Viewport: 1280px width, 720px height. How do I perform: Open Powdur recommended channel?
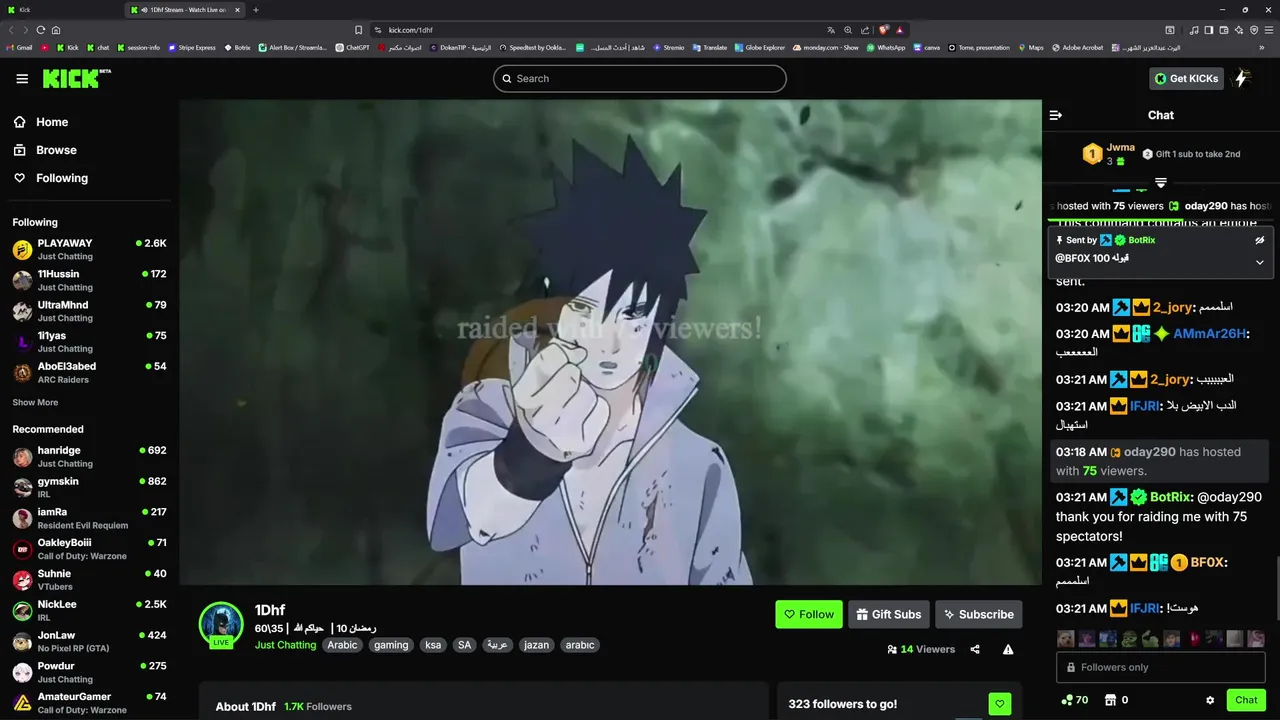point(89,672)
